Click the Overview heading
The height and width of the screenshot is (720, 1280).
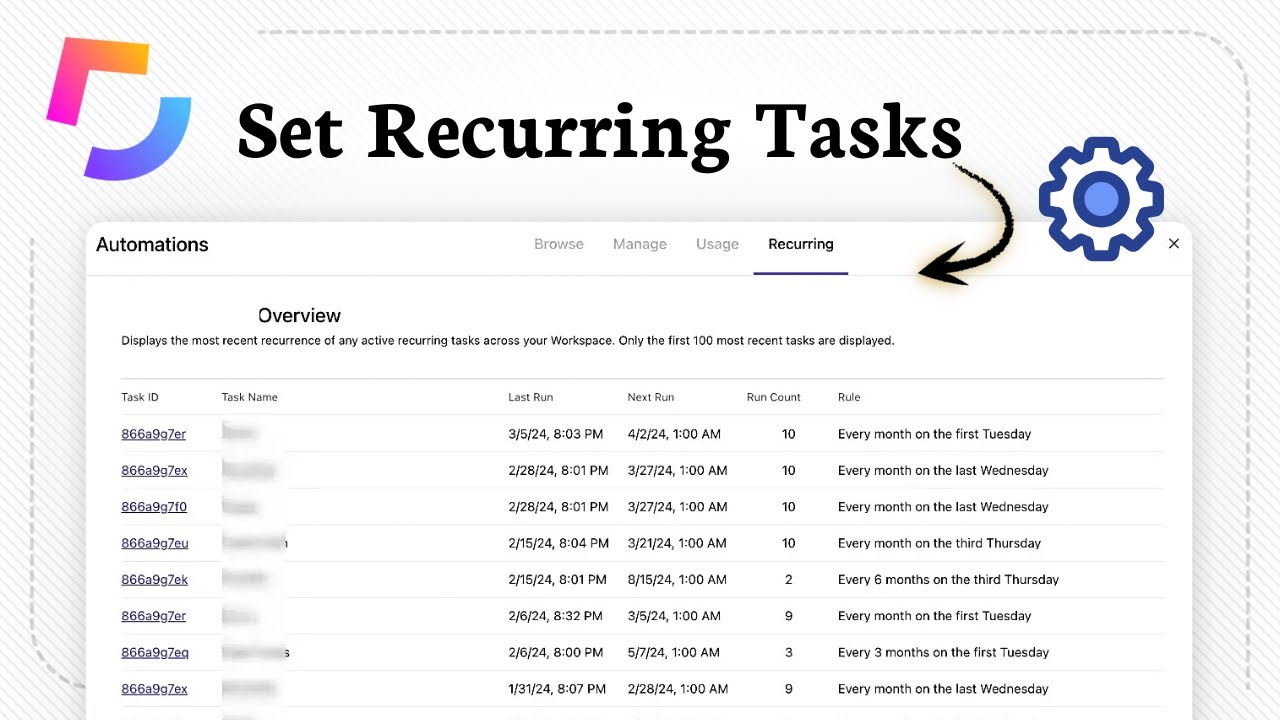299,315
